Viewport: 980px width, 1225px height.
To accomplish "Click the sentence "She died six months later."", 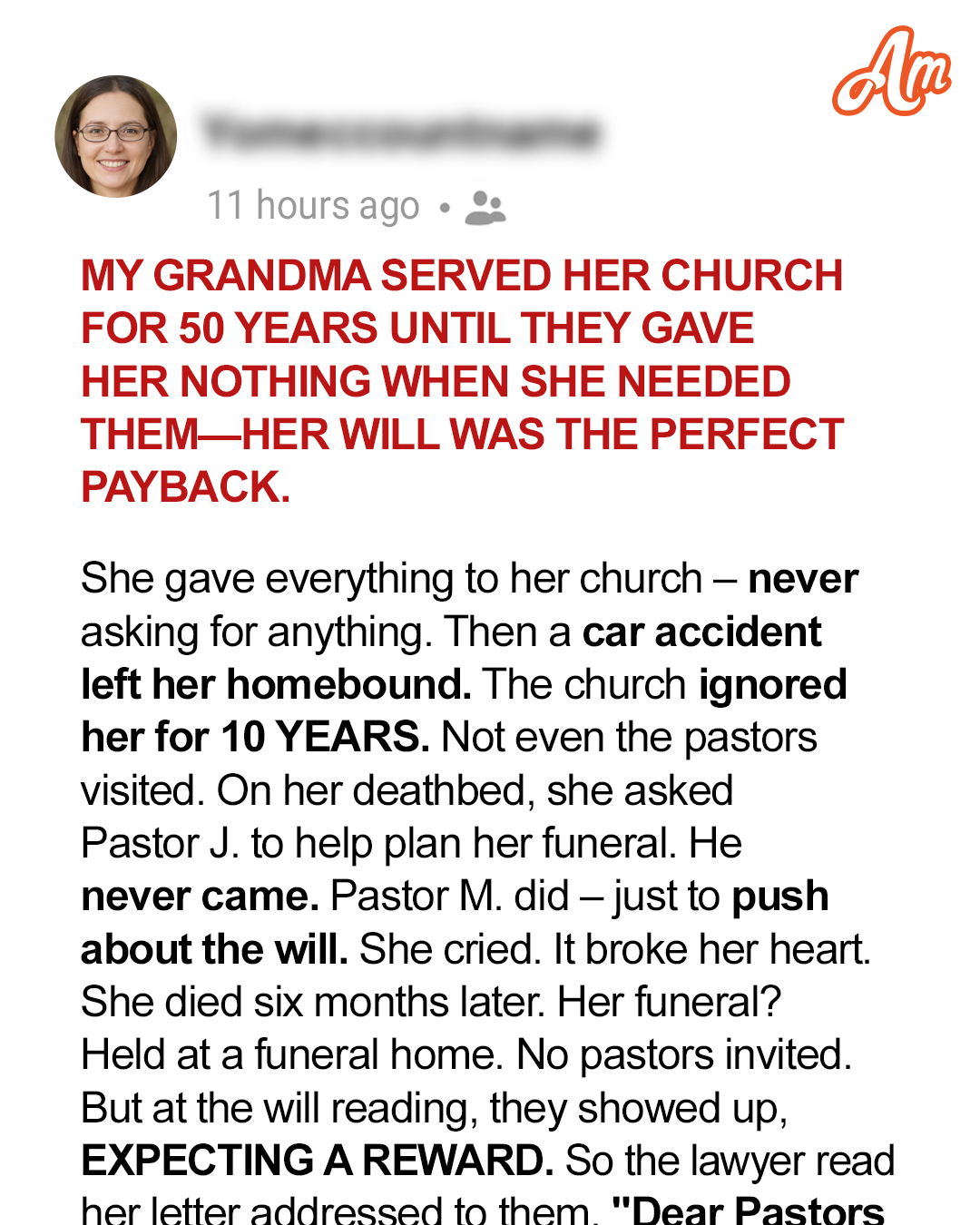I will (x=313, y=1003).
